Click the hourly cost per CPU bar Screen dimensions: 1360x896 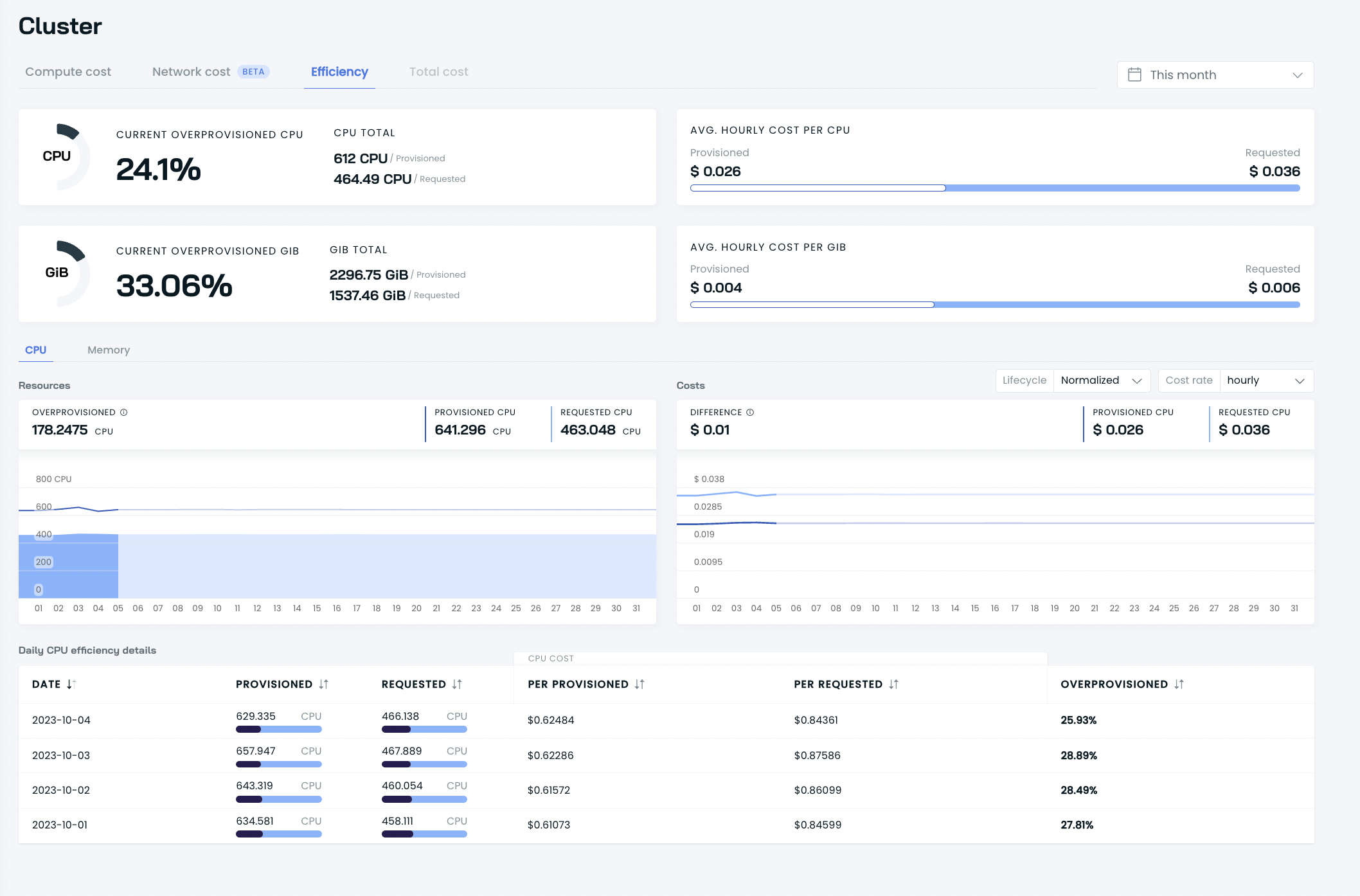coord(994,188)
